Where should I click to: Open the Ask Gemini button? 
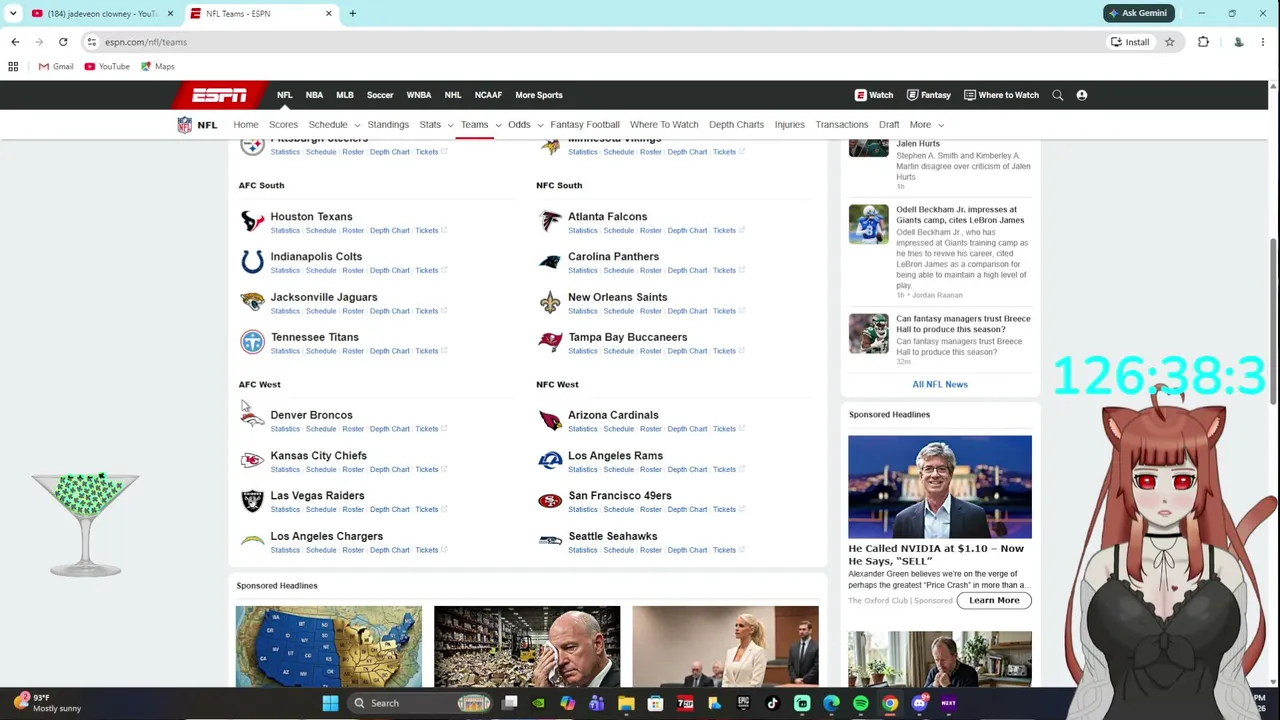pyautogui.click(x=1138, y=13)
